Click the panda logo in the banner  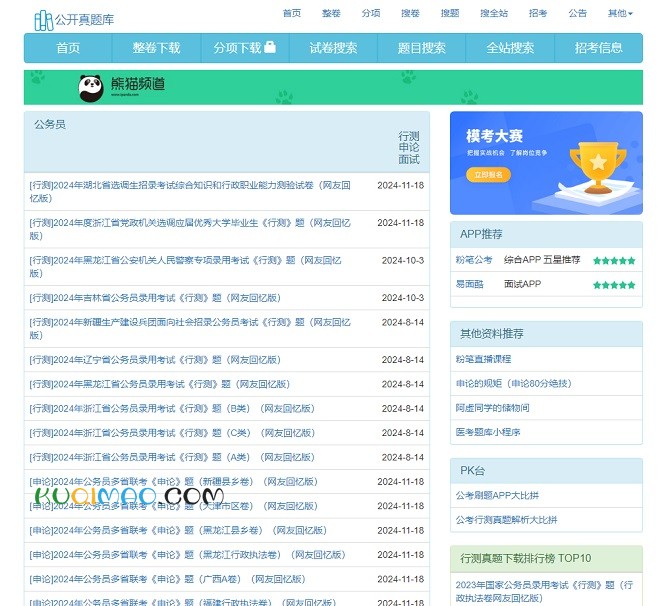tap(91, 88)
